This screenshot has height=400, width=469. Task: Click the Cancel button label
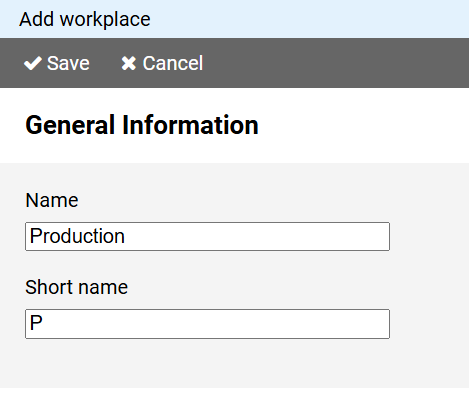173,63
